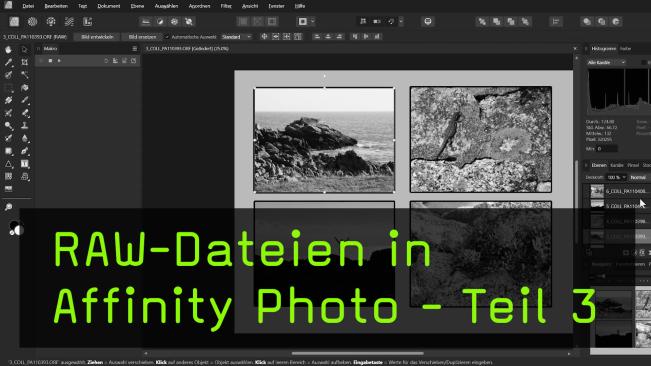Select the Zoom magnifier tool

8,207
